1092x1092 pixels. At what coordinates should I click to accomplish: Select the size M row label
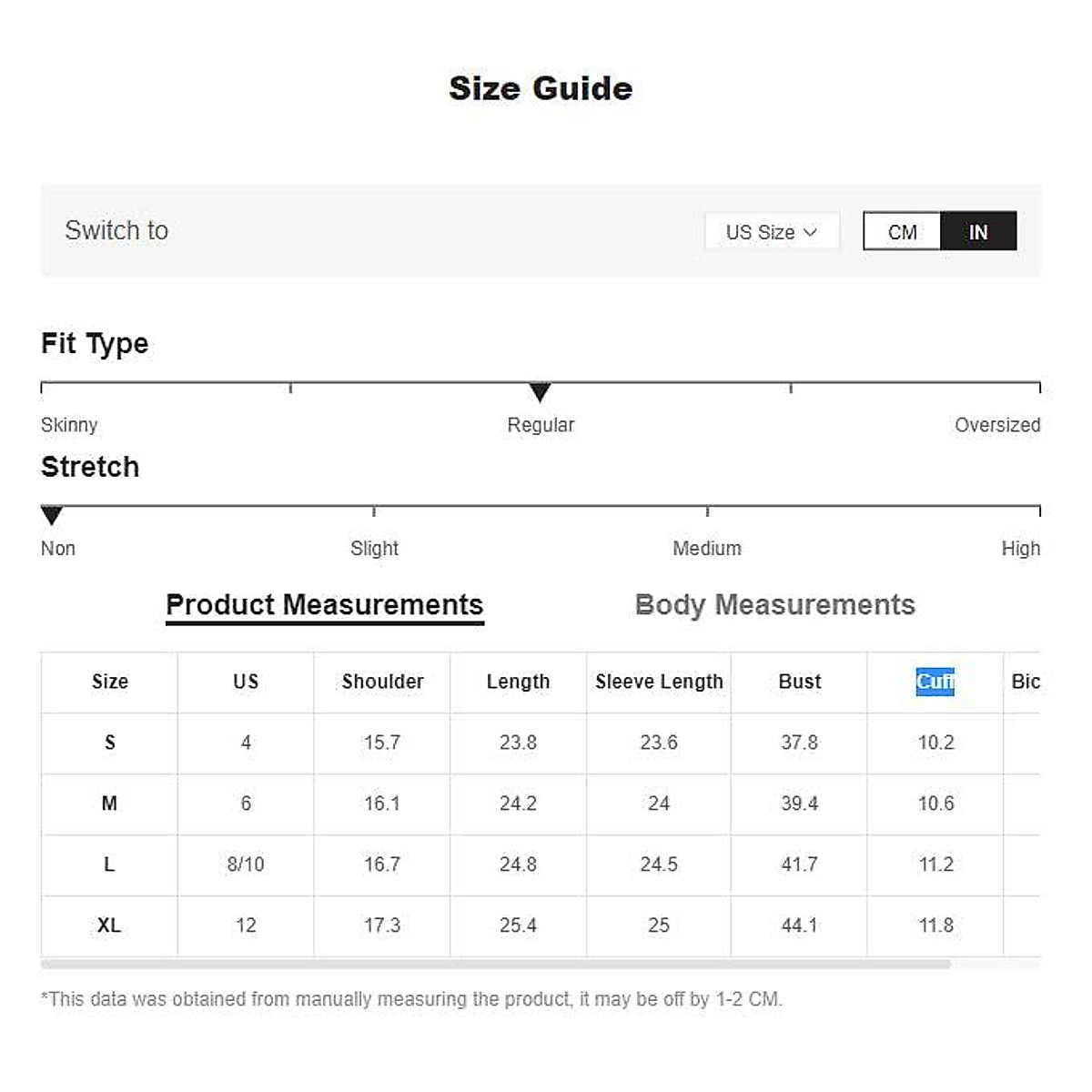[x=109, y=804]
